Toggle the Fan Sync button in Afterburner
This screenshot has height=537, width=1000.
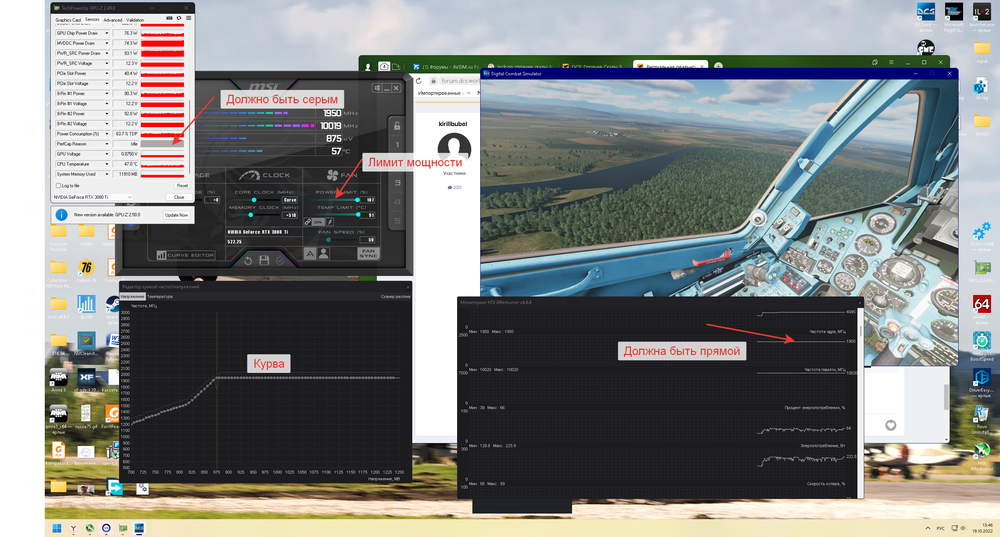pos(369,253)
